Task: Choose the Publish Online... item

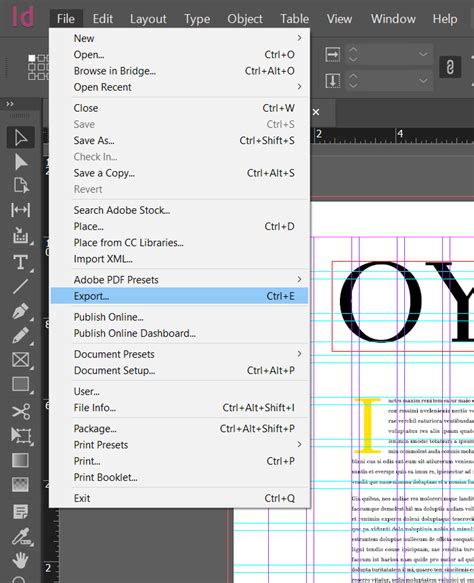Action: pyautogui.click(x=180, y=317)
